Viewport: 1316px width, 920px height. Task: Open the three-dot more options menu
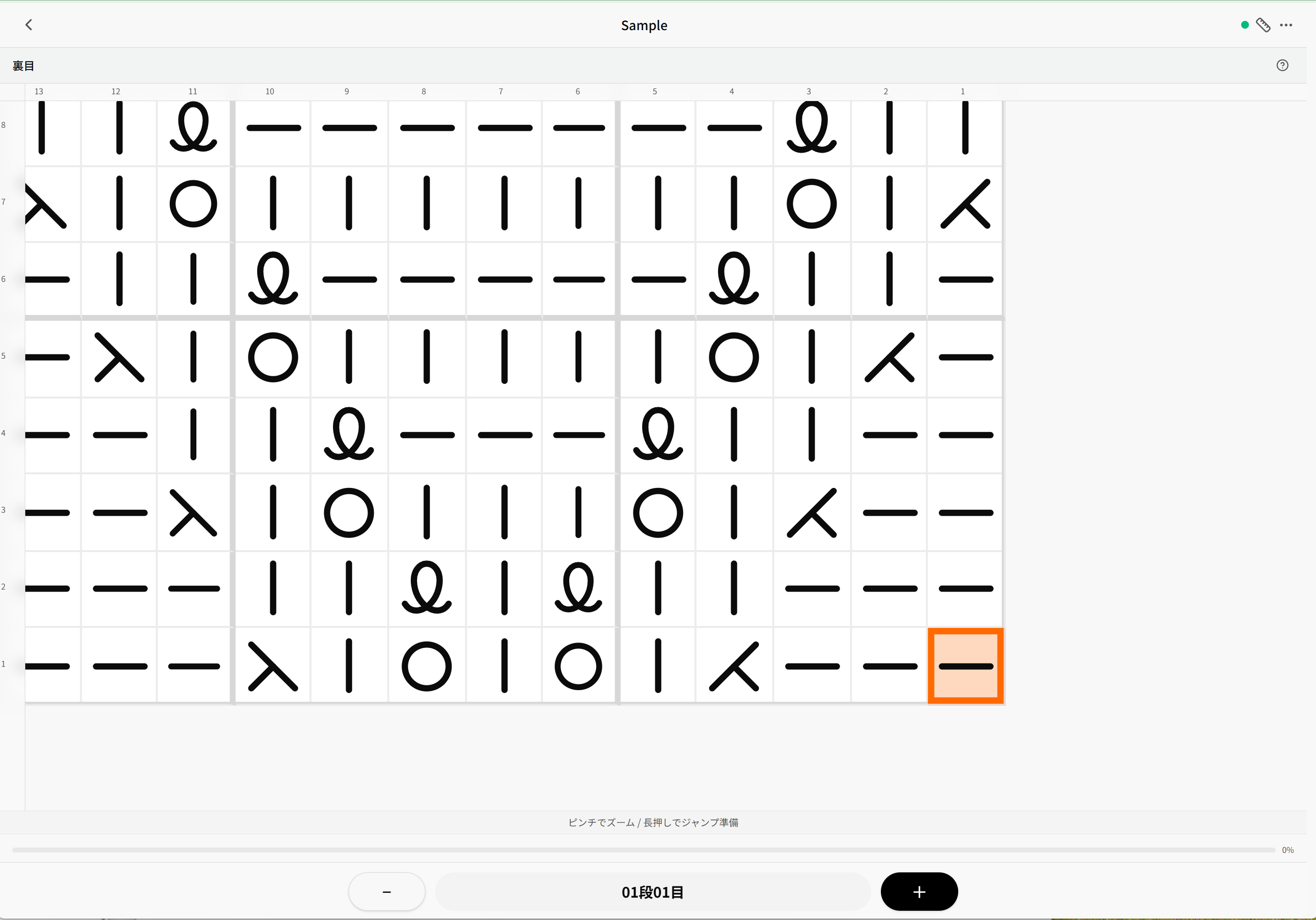[1286, 25]
